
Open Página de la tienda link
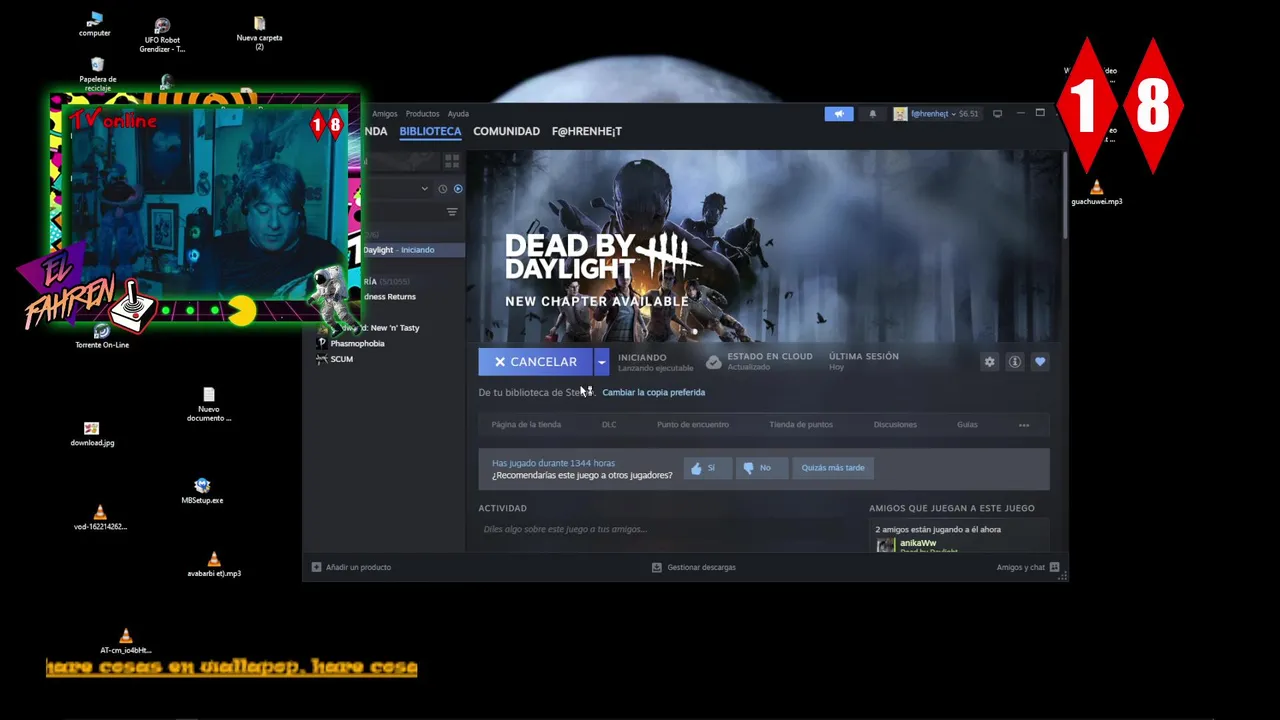coord(526,425)
